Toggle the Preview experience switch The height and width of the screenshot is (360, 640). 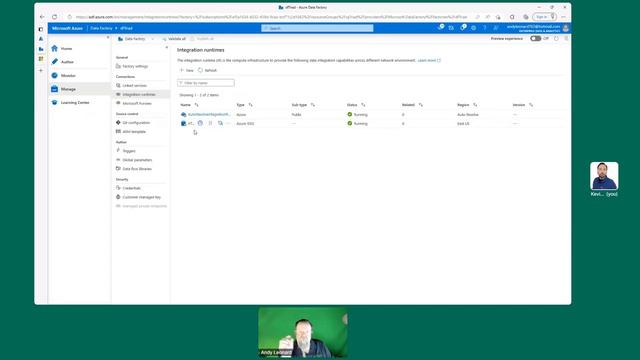[x=536, y=38]
